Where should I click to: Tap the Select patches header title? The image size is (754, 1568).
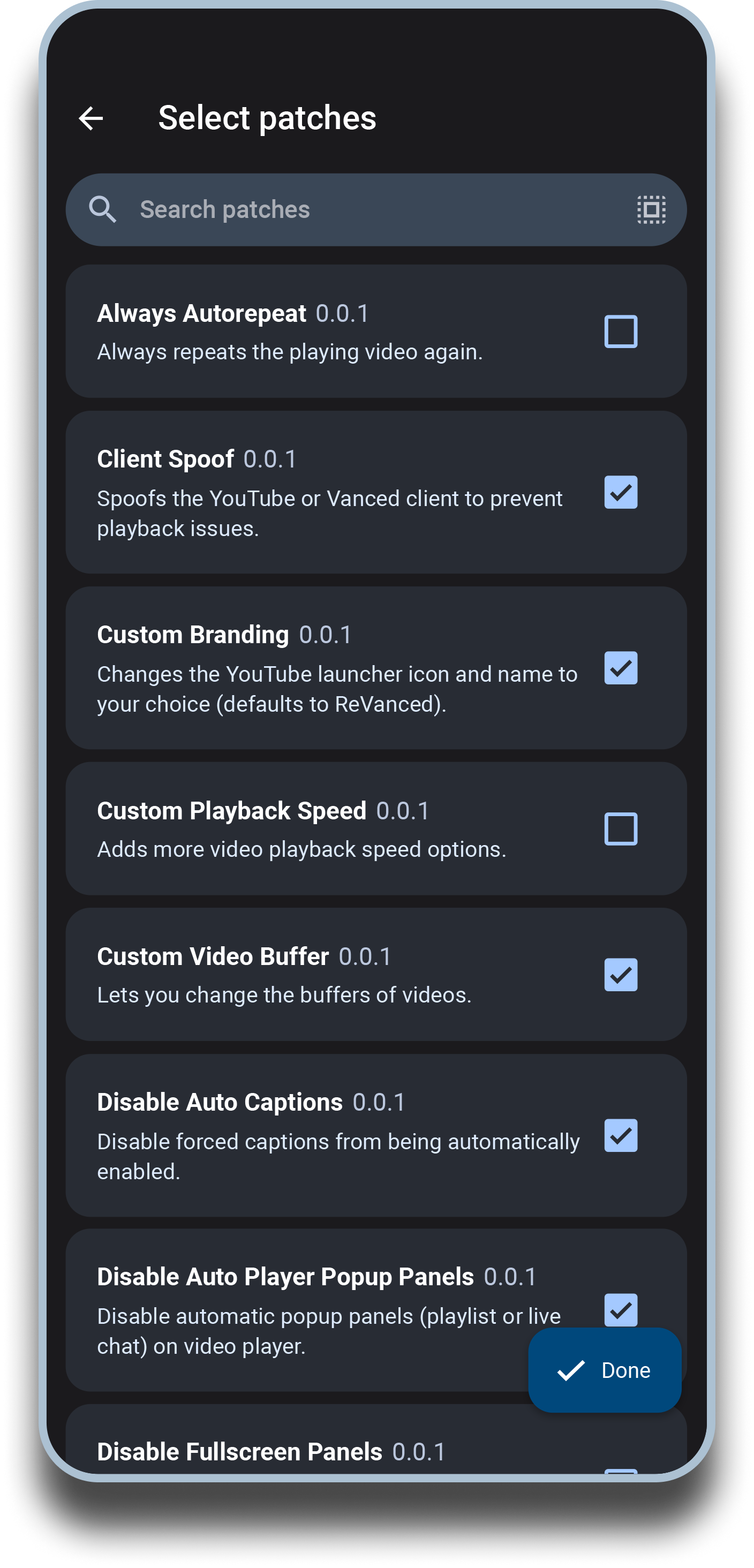pyautogui.click(x=267, y=118)
